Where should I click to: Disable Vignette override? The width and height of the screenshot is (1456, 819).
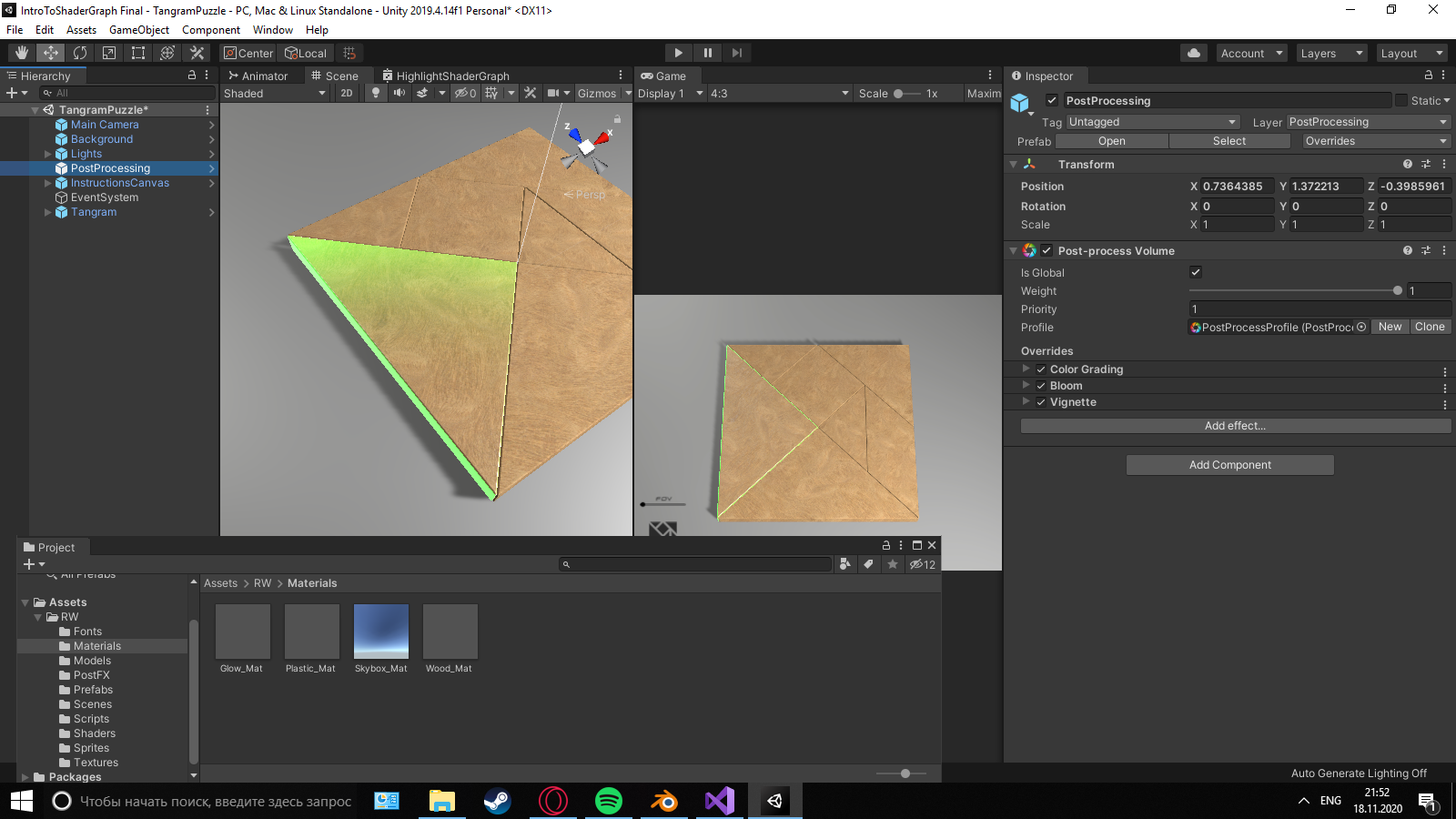pyautogui.click(x=1041, y=402)
